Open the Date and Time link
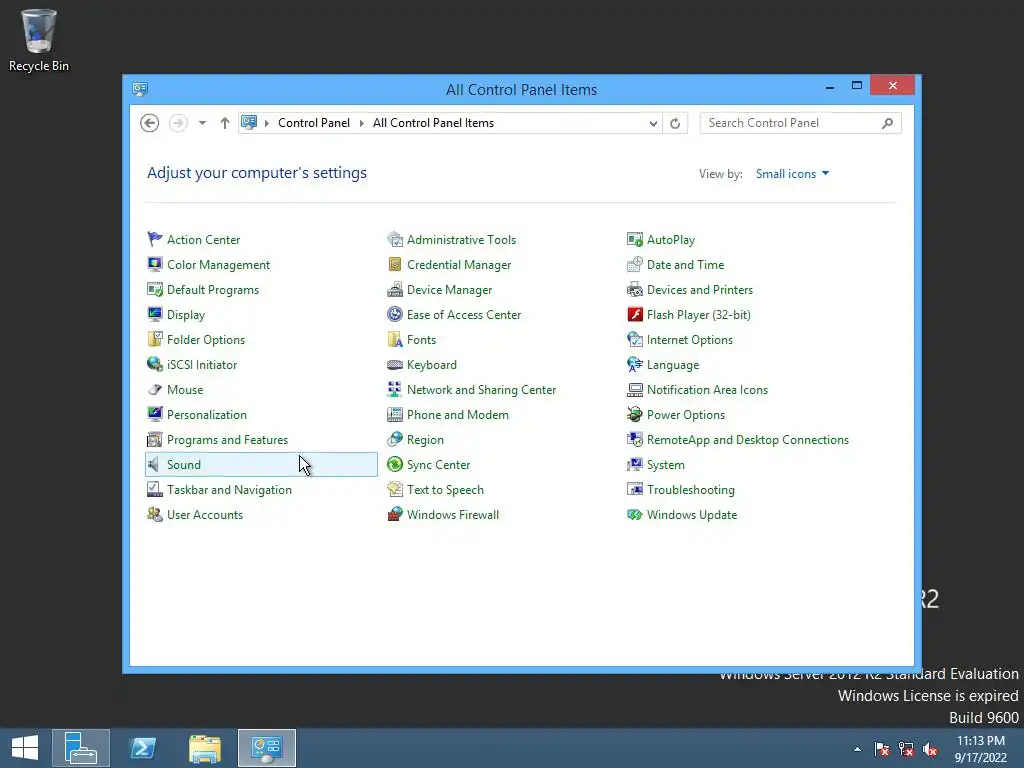 (685, 264)
